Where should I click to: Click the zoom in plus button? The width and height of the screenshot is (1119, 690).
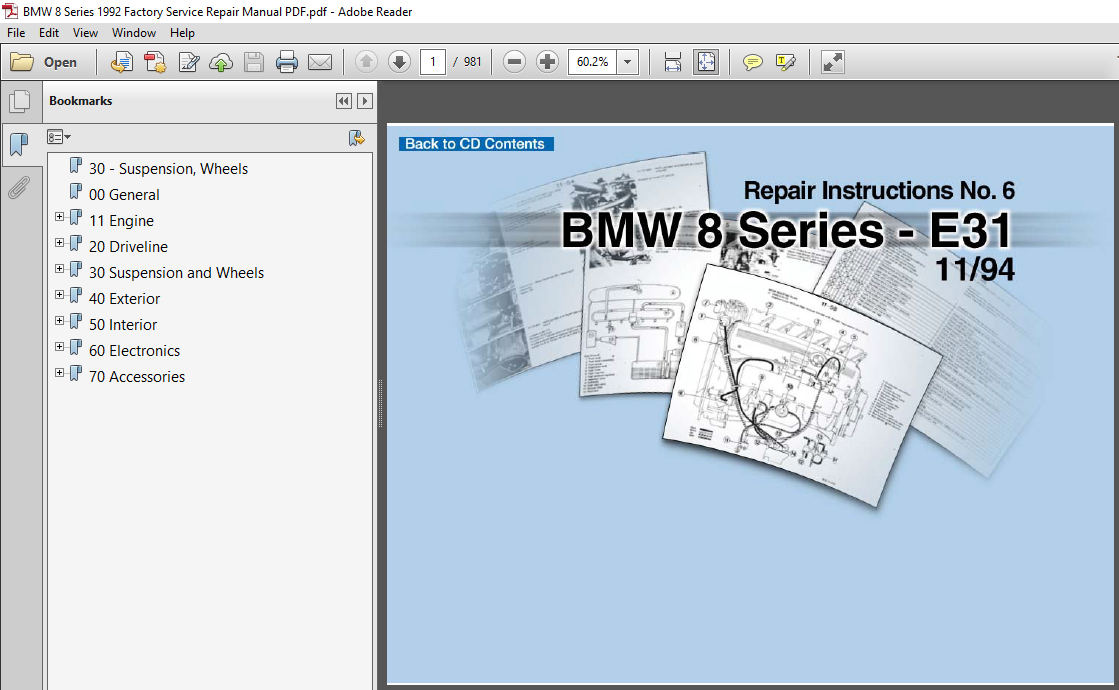pos(547,62)
